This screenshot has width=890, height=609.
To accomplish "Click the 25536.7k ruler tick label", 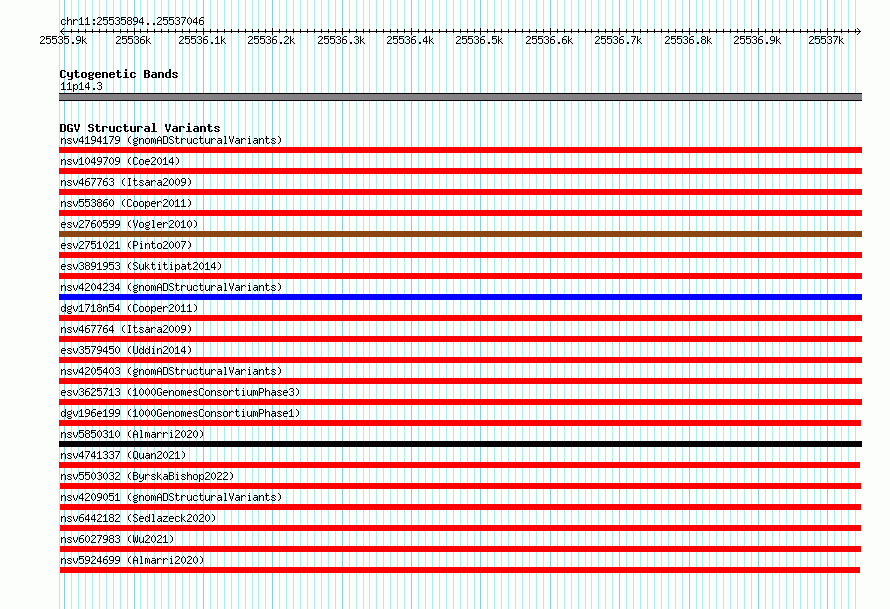I will click(x=619, y=40).
